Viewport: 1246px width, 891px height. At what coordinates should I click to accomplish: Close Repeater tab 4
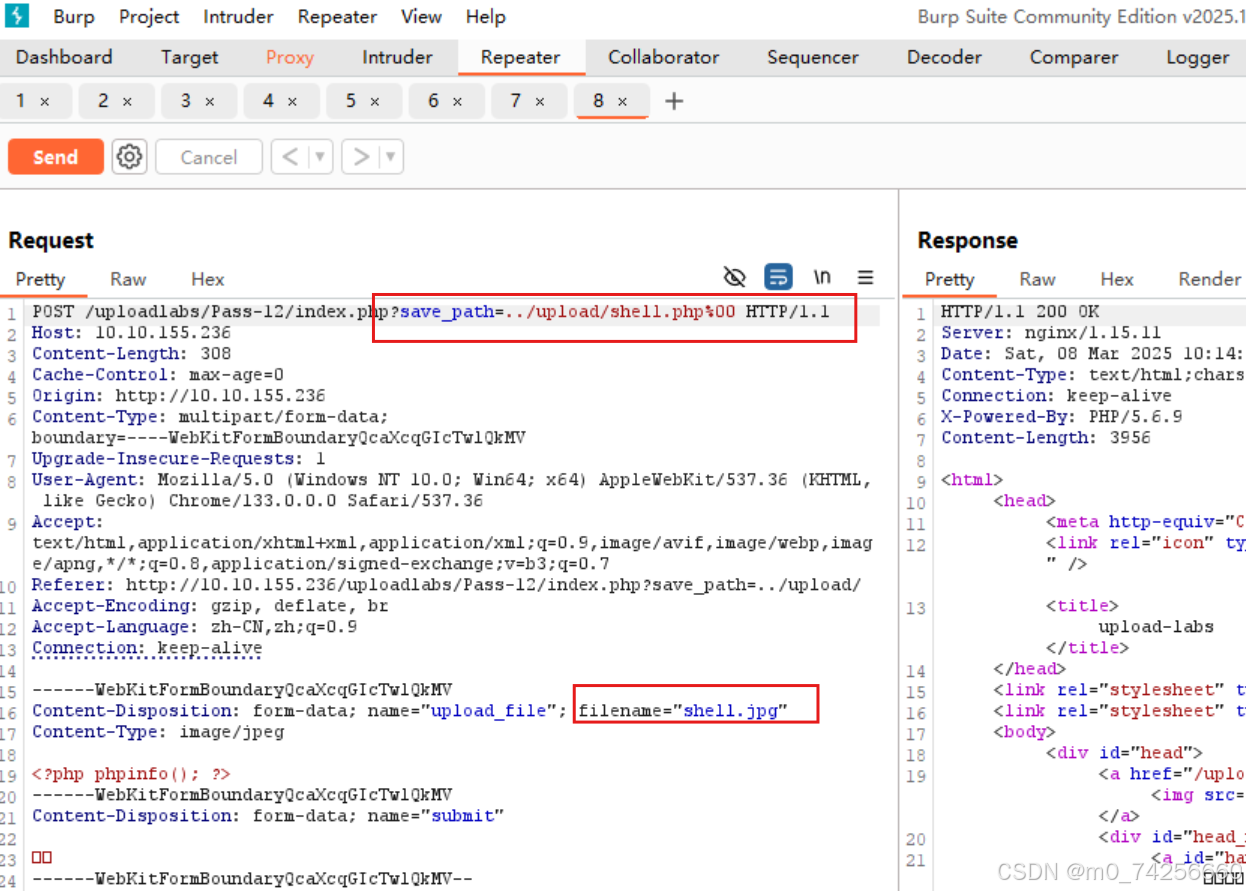point(292,101)
